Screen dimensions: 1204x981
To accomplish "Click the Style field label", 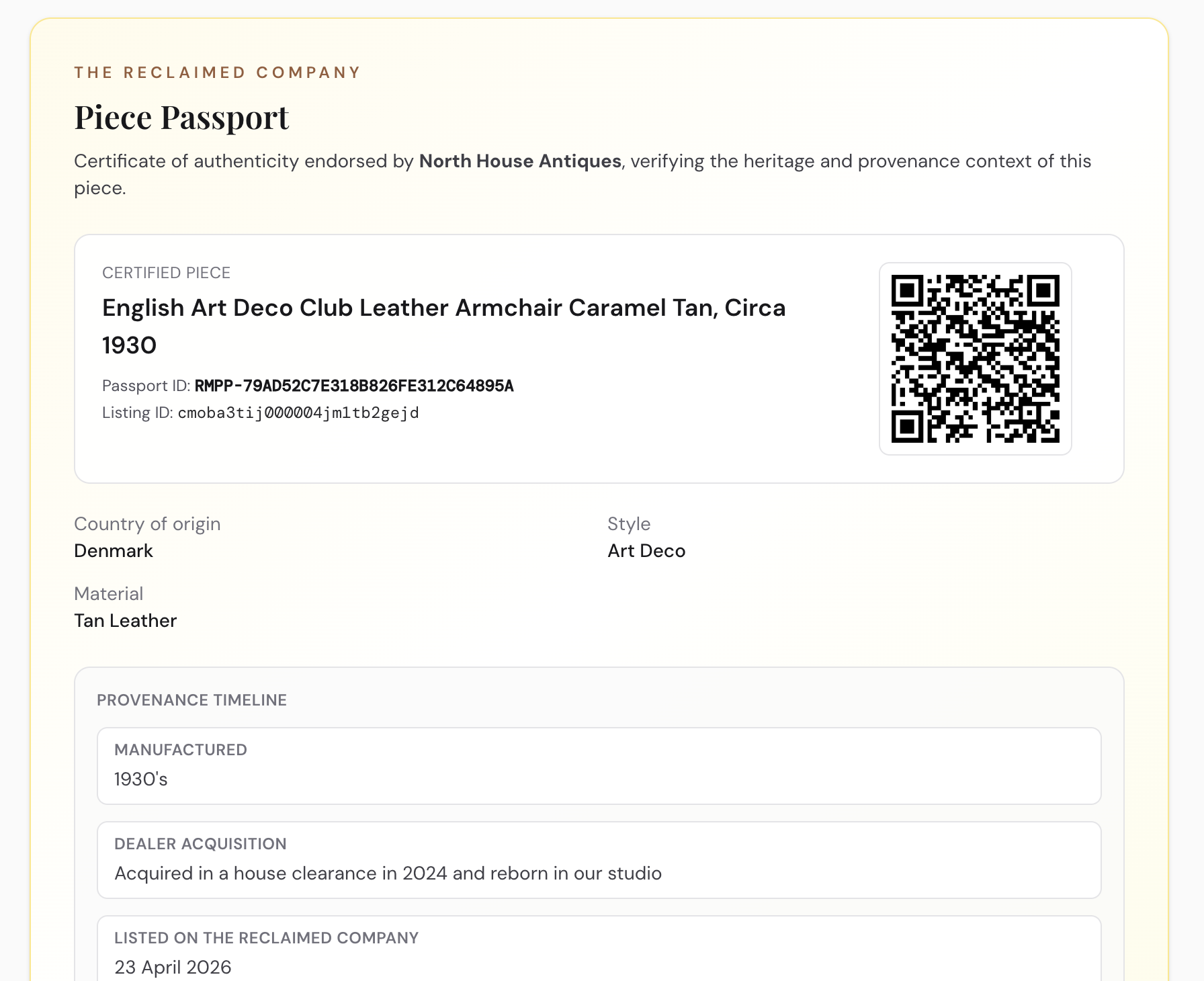I will 629,524.
